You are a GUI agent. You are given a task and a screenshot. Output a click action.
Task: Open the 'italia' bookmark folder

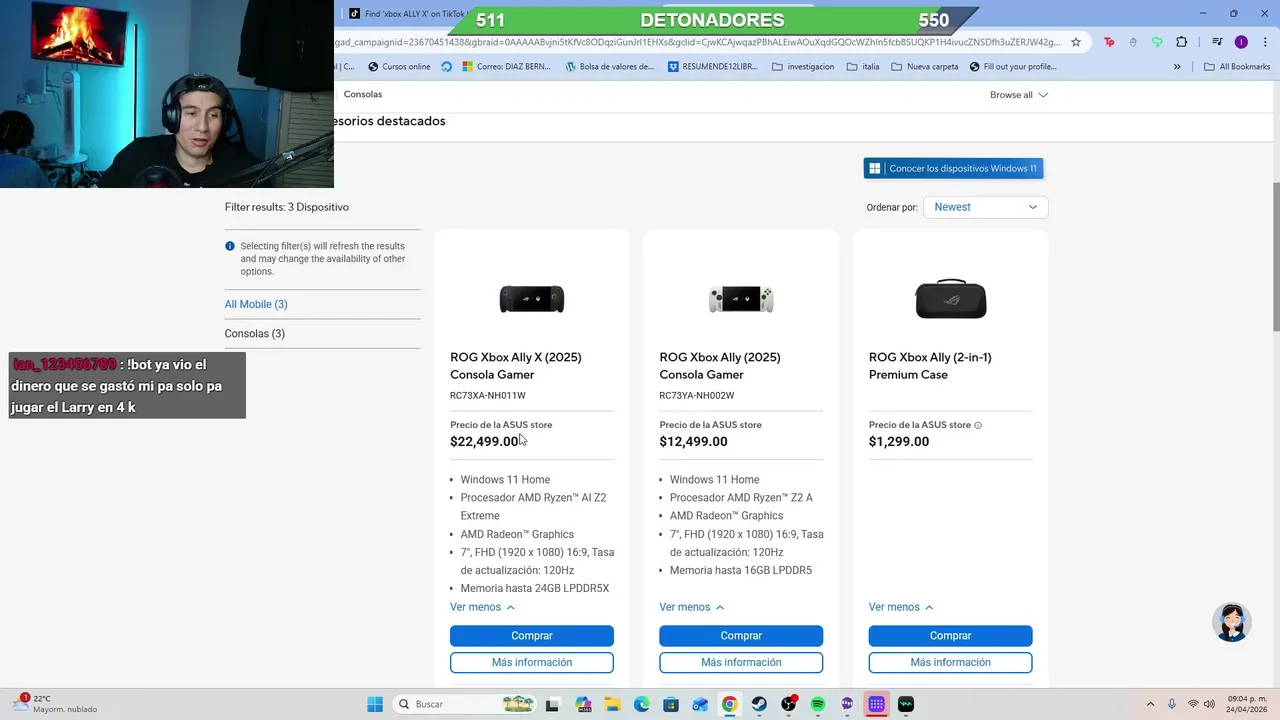863,67
